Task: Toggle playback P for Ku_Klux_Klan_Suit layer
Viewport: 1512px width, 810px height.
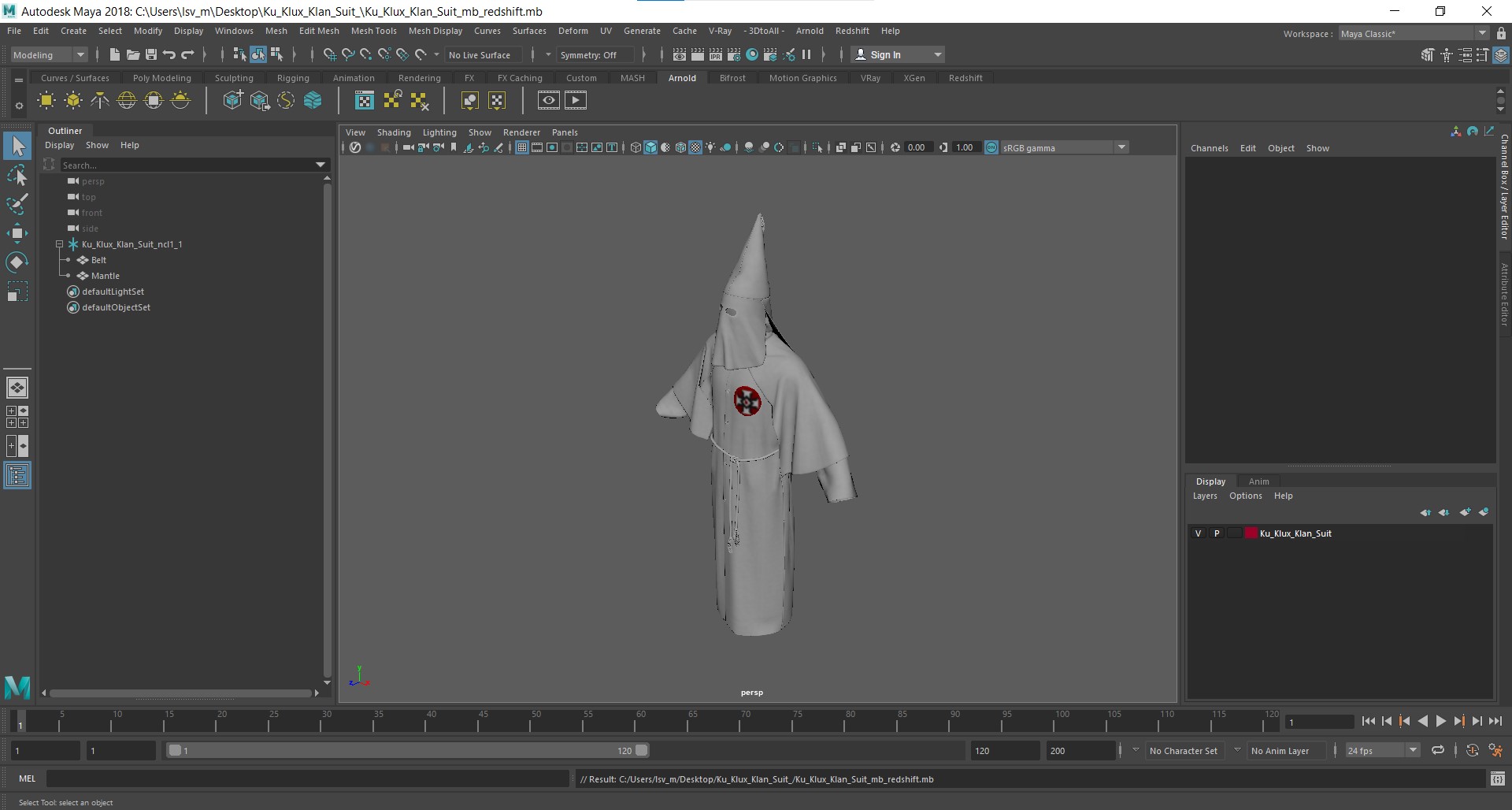Action: [x=1217, y=533]
